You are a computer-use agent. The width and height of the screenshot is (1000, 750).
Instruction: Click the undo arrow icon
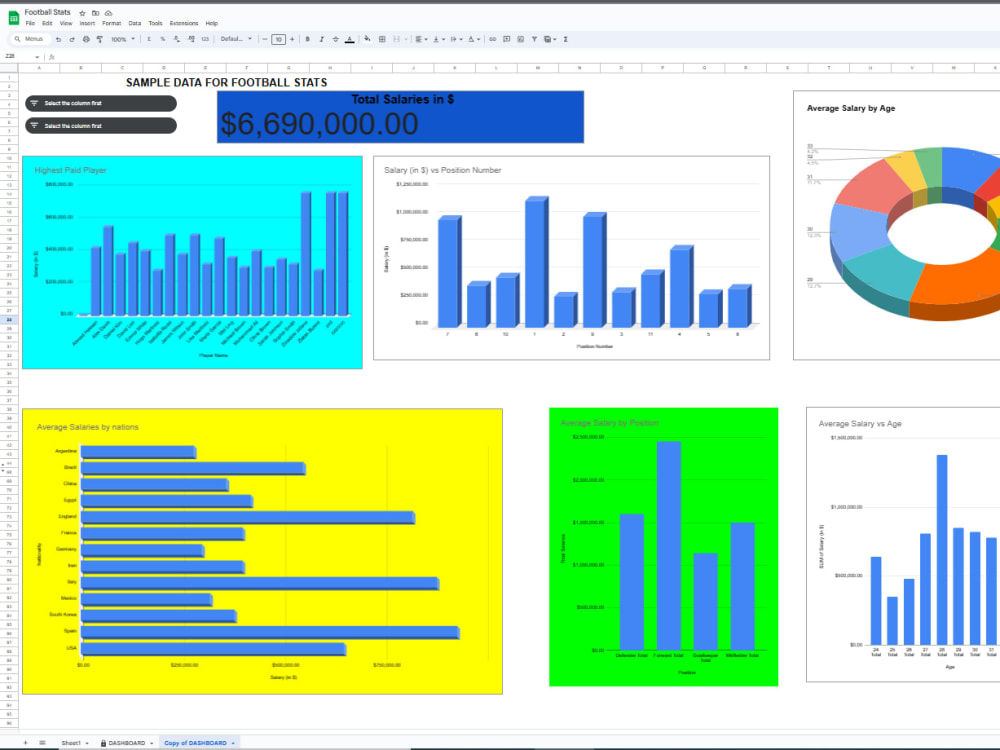pyautogui.click(x=59, y=39)
